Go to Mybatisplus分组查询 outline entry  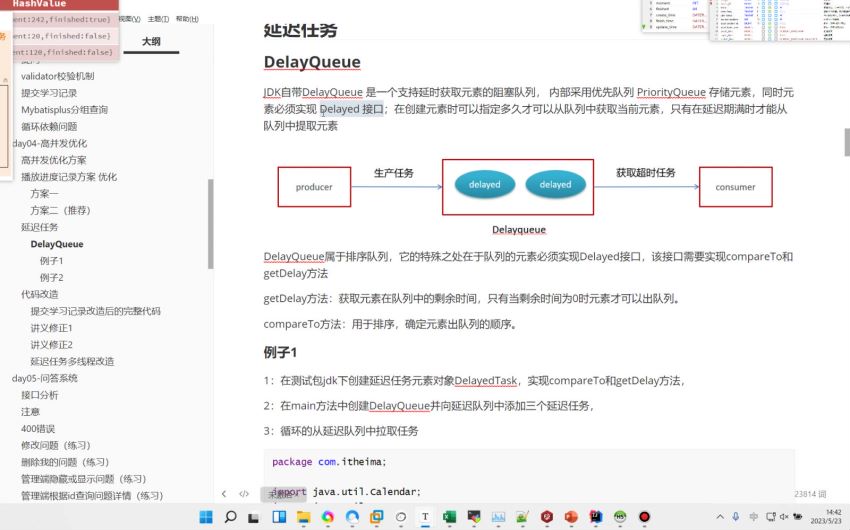click(x=65, y=109)
